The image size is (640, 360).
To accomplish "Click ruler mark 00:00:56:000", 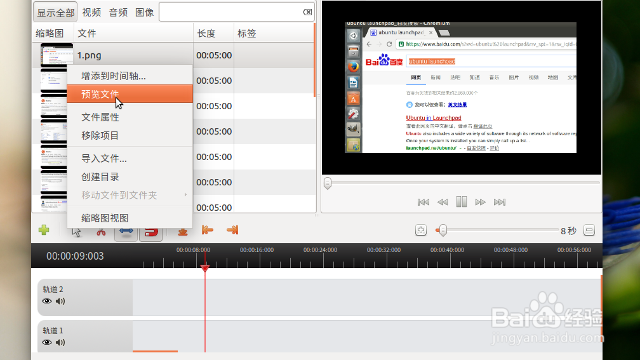I will click(574, 250).
